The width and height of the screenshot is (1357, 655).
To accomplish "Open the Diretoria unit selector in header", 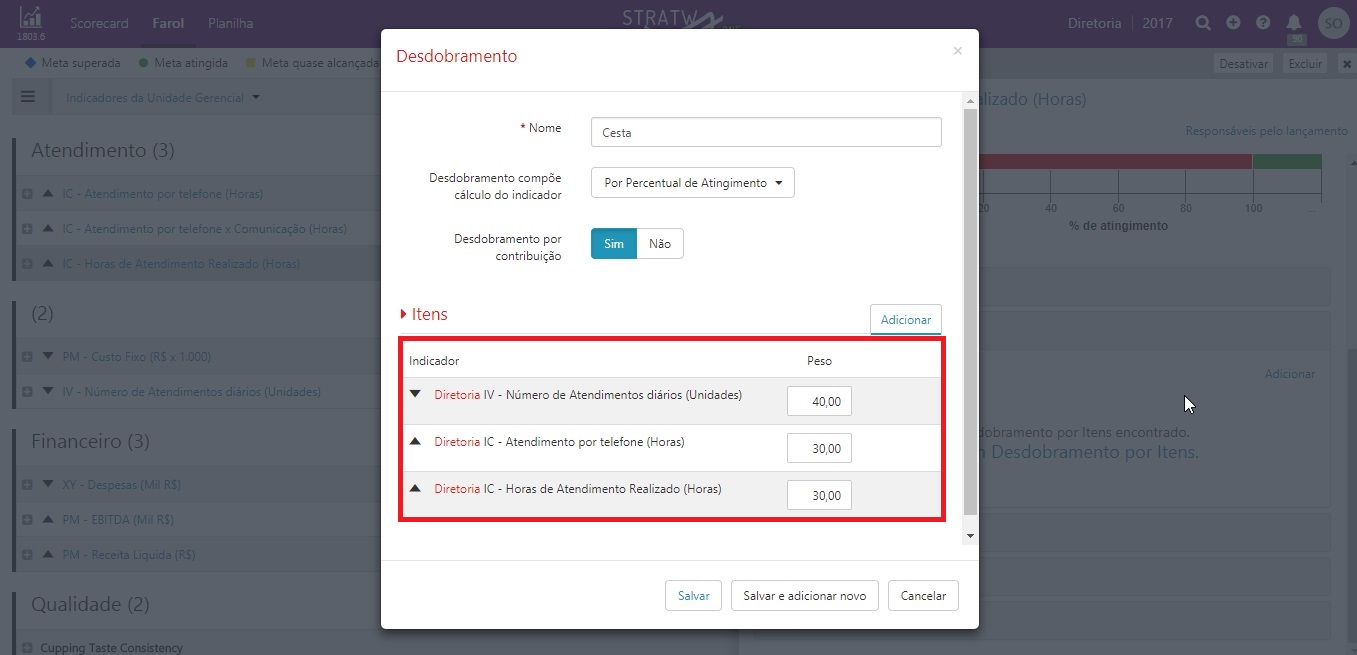I will [1094, 23].
